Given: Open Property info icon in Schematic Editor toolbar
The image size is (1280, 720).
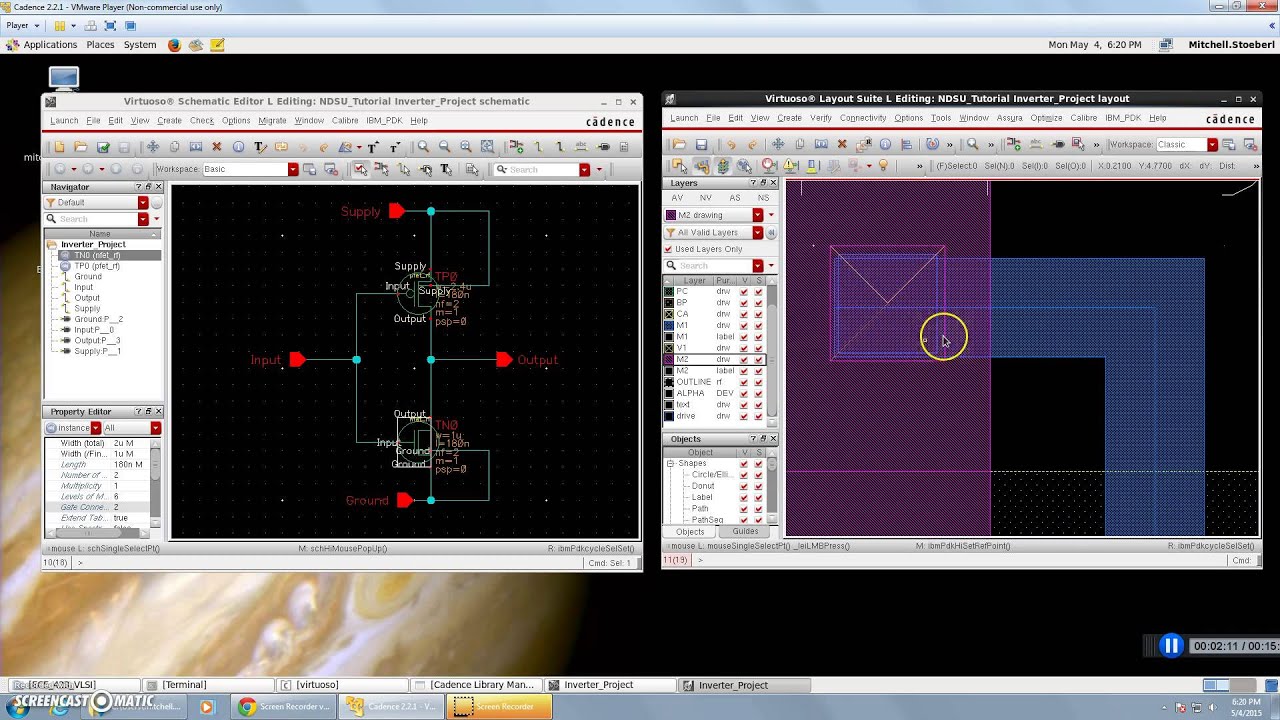Looking at the screenshot, I should tap(239, 147).
